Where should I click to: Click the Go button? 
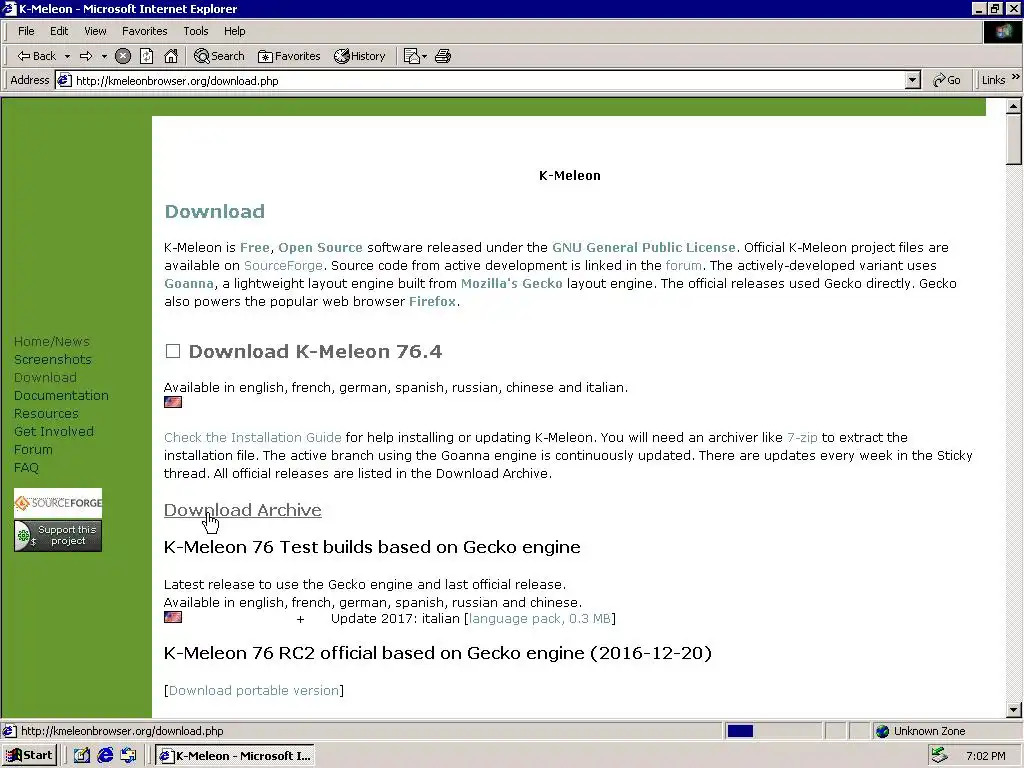(946, 80)
